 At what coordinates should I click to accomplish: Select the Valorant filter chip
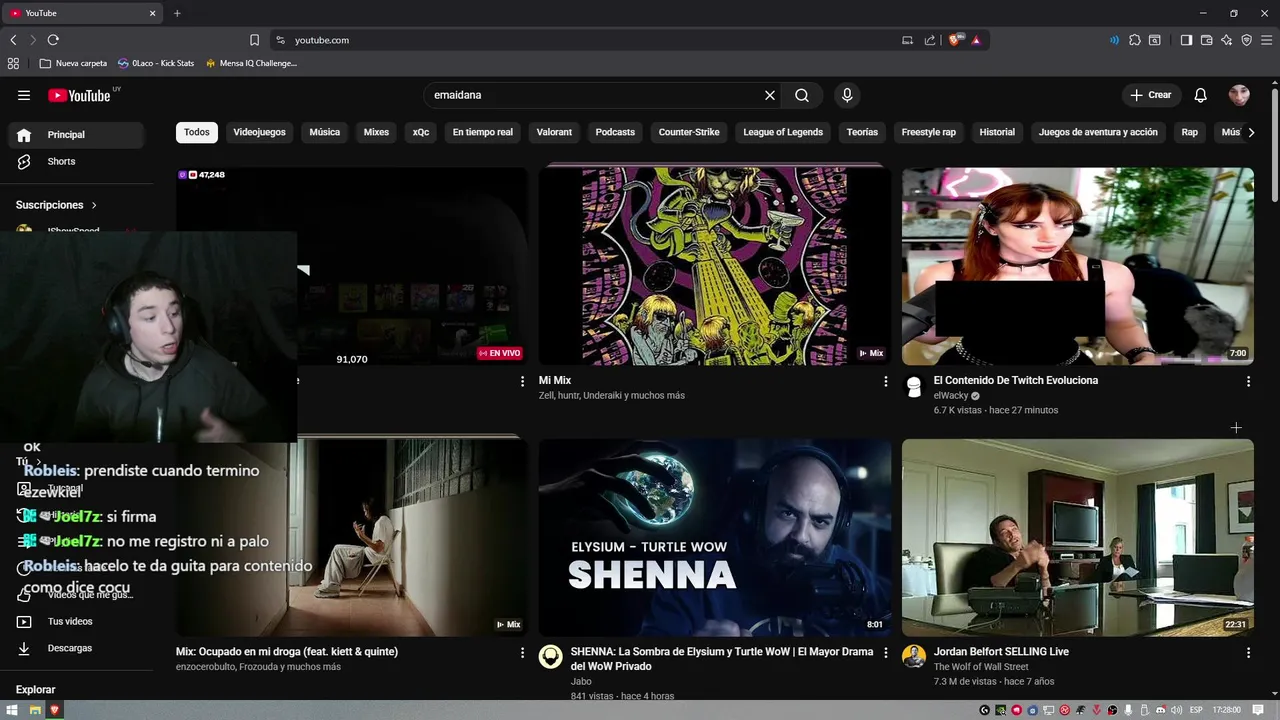[554, 132]
